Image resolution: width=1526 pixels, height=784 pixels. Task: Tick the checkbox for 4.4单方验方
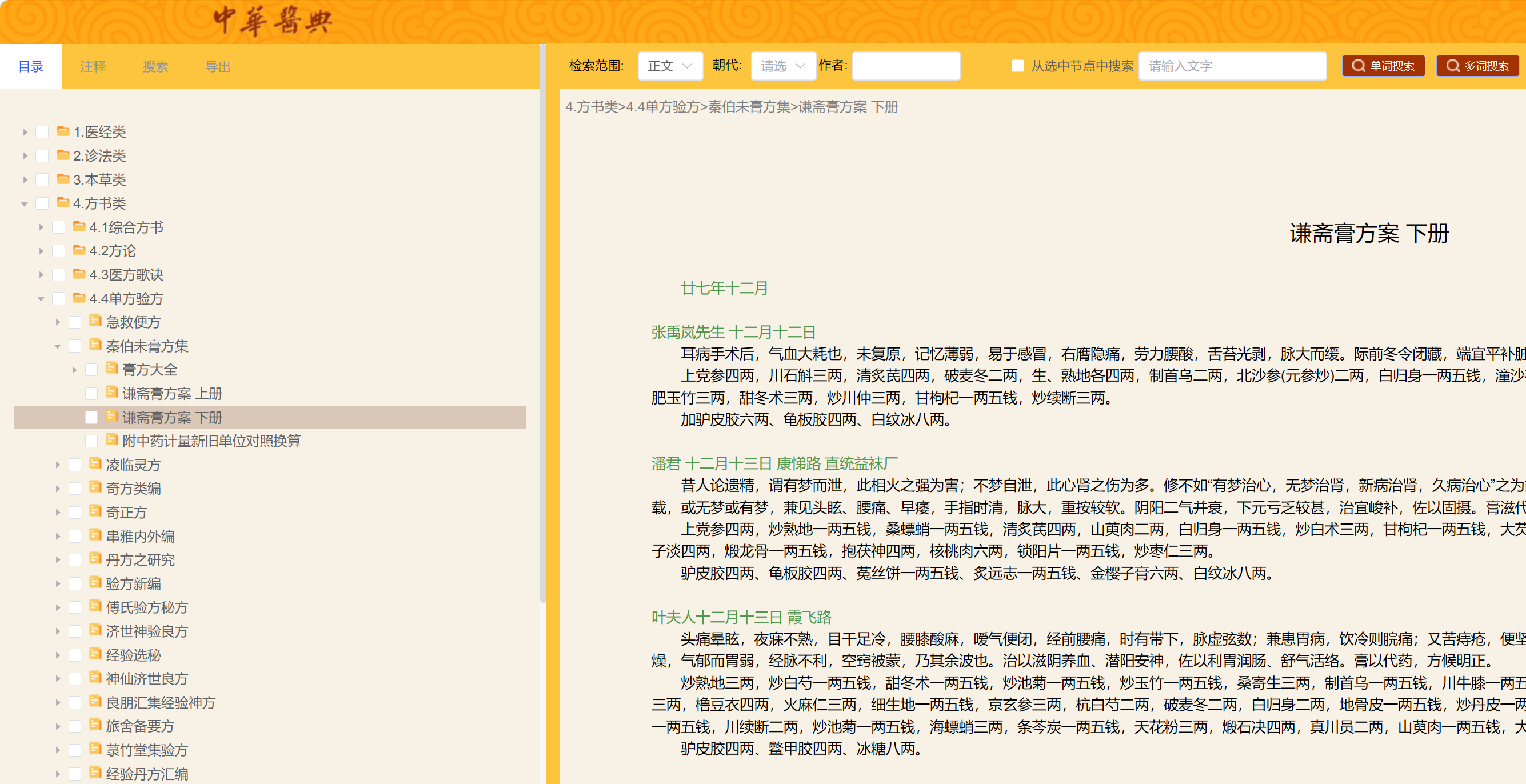tap(59, 298)
